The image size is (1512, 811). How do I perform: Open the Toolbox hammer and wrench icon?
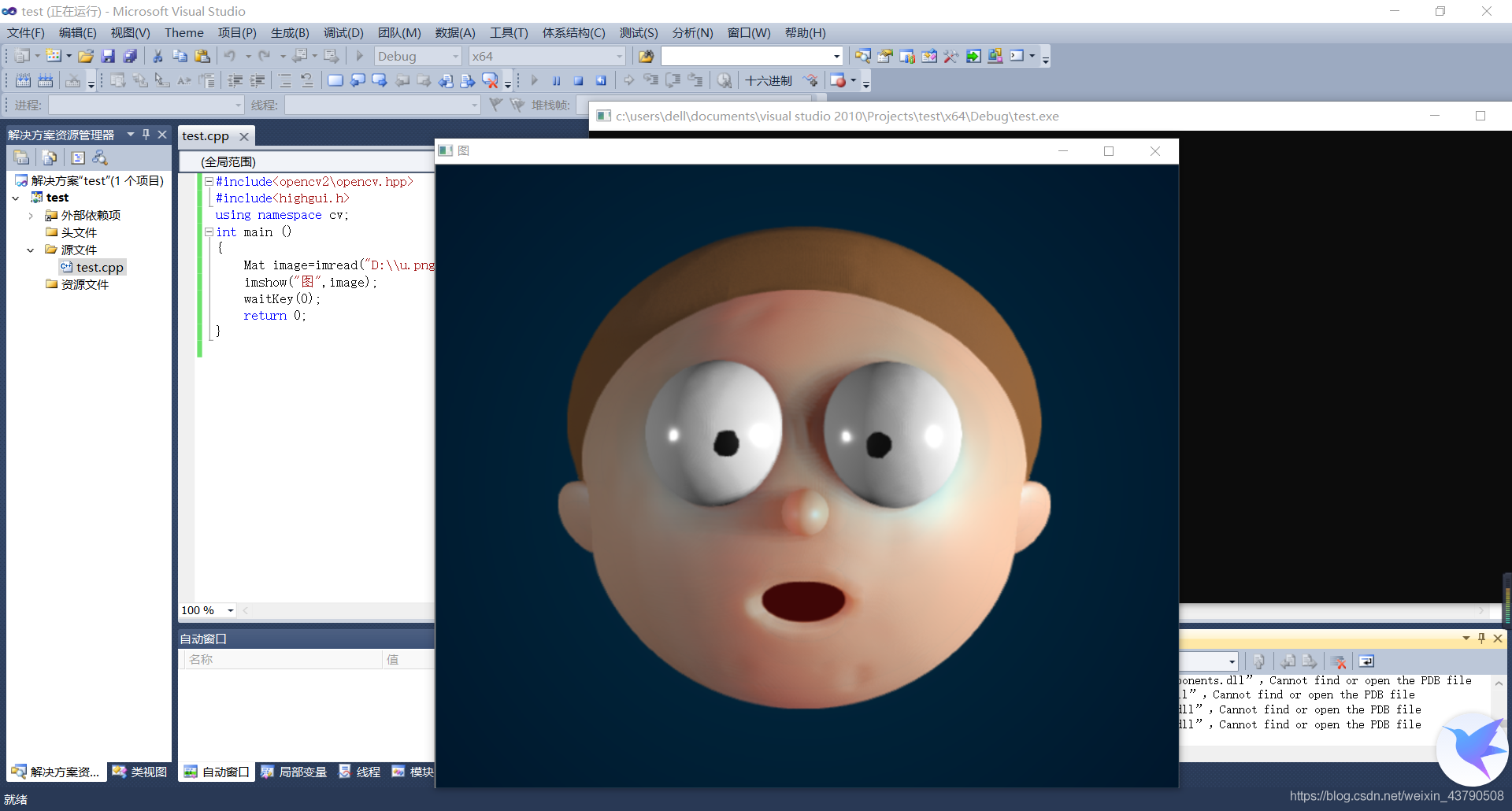coord(951,57)
